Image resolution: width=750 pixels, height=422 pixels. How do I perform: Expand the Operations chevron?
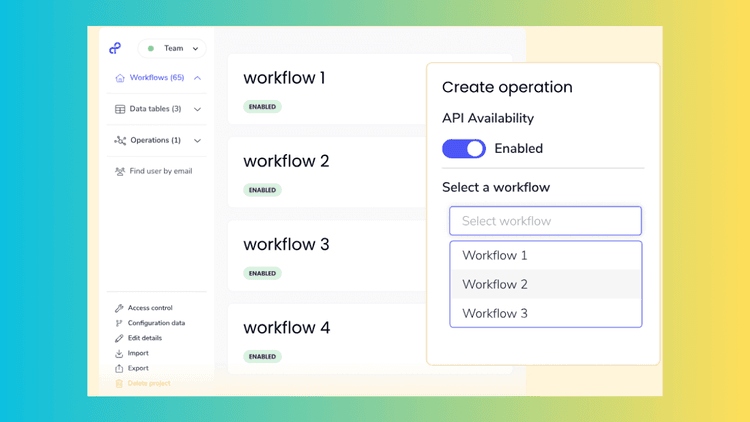197,141
